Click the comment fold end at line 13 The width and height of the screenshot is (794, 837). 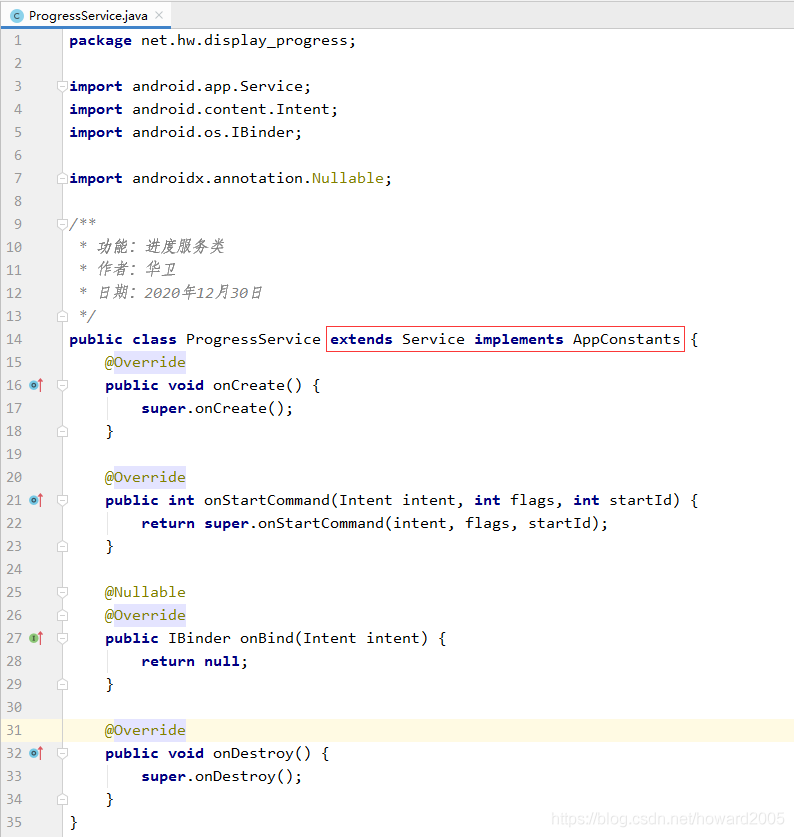click(62, 316)
